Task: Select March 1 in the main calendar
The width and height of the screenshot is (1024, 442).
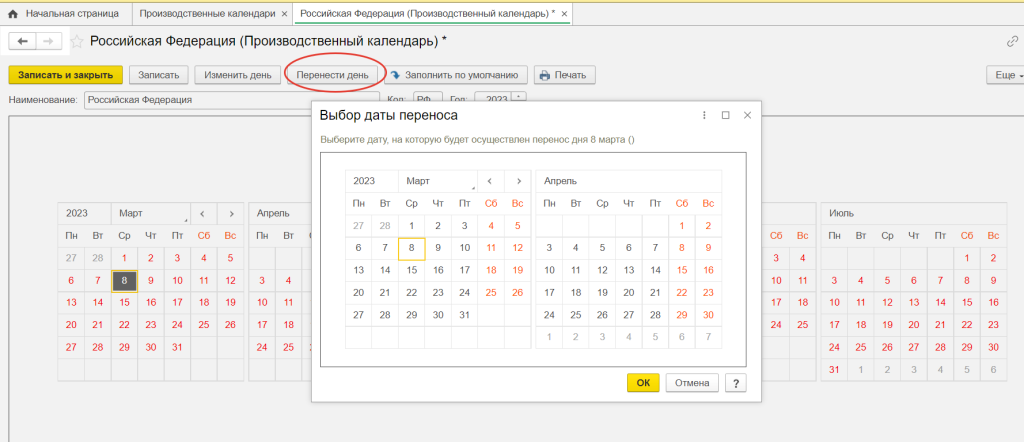Action: (124, 259)
